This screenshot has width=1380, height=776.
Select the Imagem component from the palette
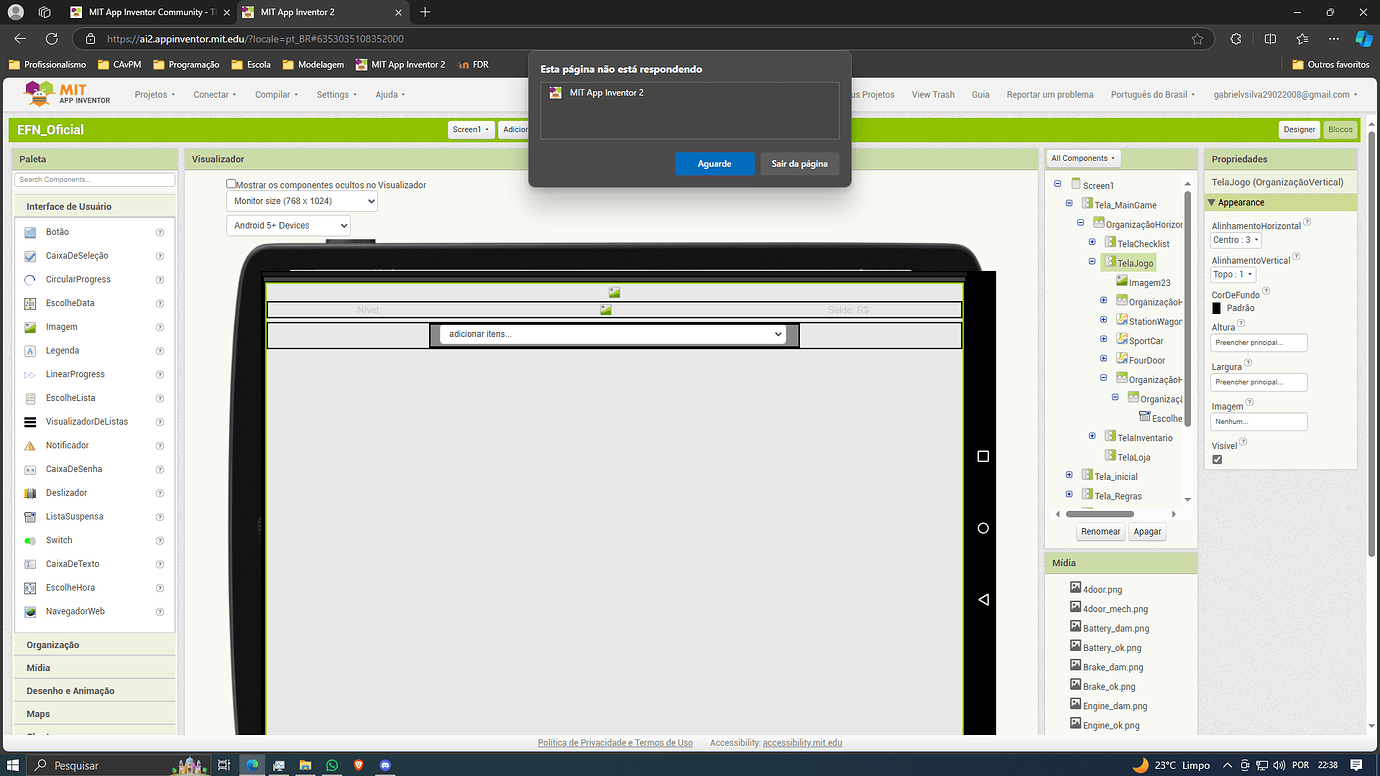(60, 326)
